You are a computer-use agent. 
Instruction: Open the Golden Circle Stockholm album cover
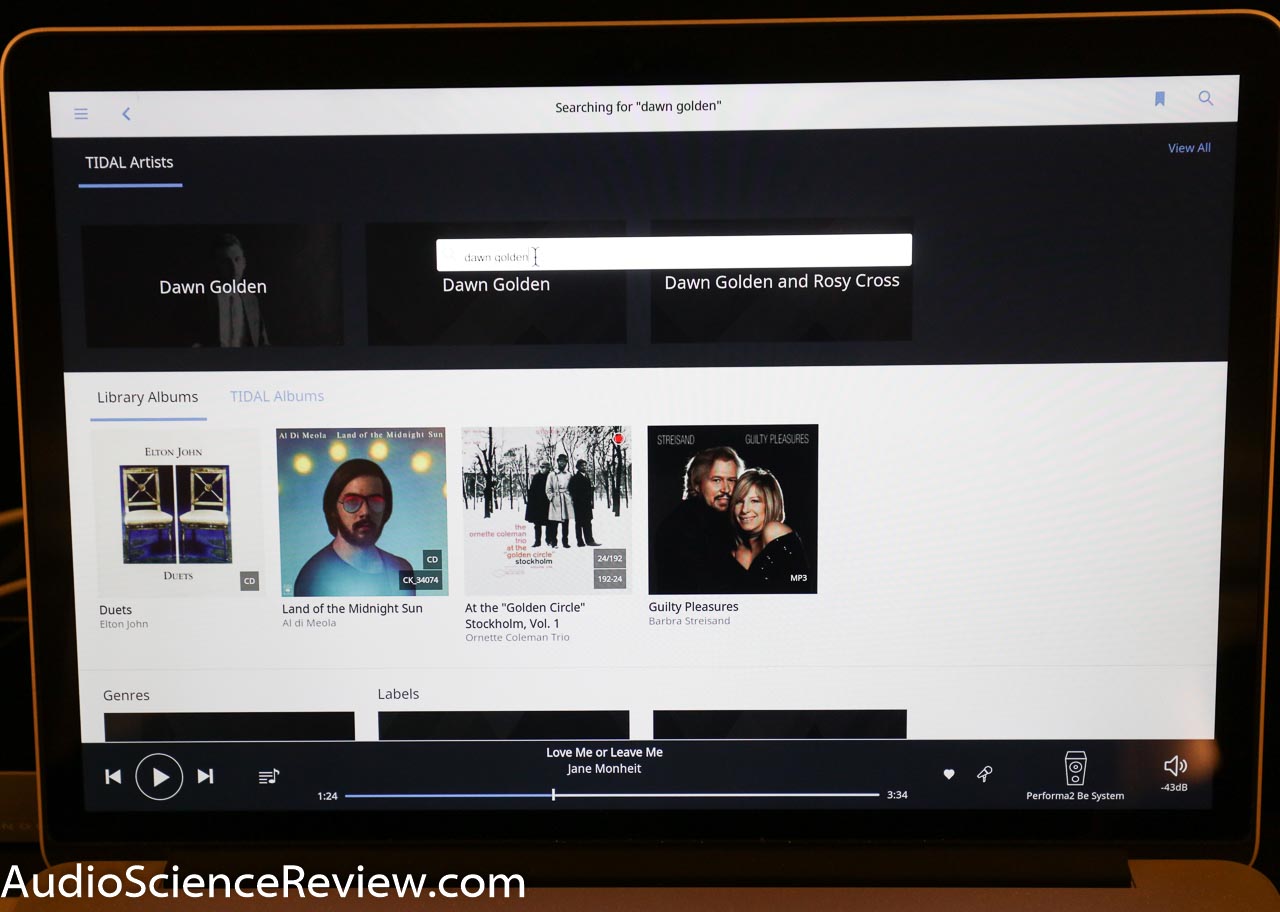click(547, 510)
